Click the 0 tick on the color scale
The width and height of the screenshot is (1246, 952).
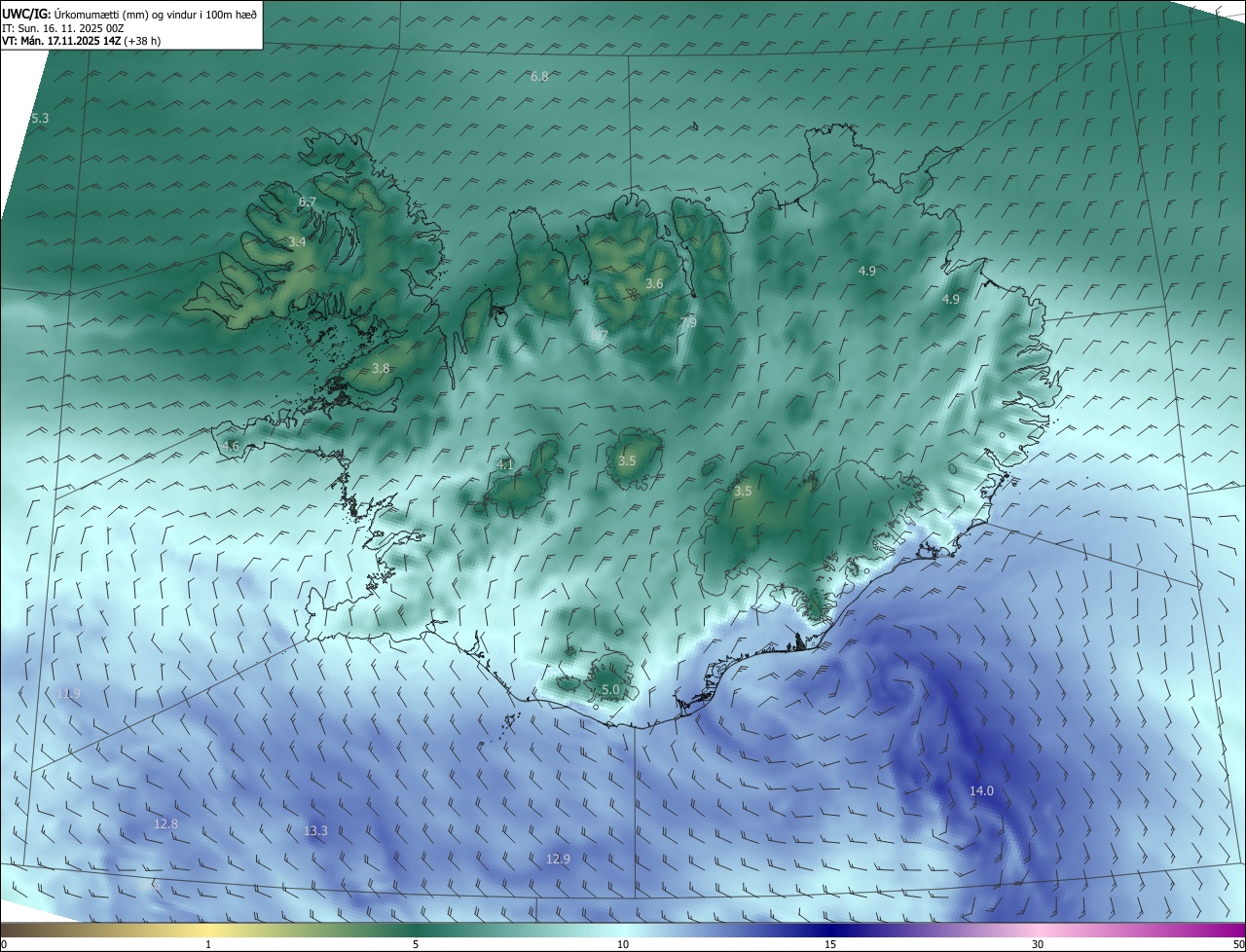pyautogui.click(x=4, y=944)
